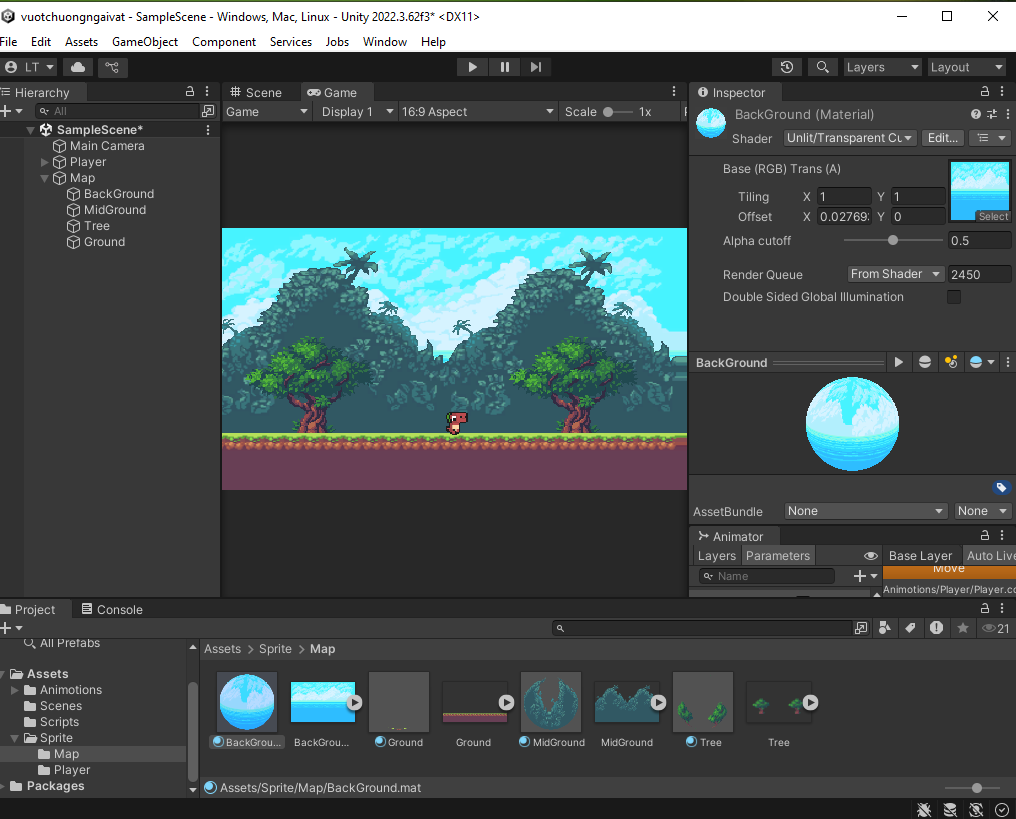Image resolution: width=1016 pixels, height=819 pixels.
Task: Toggle Double Sided Global Illumination checkbox
Action: 953,297
